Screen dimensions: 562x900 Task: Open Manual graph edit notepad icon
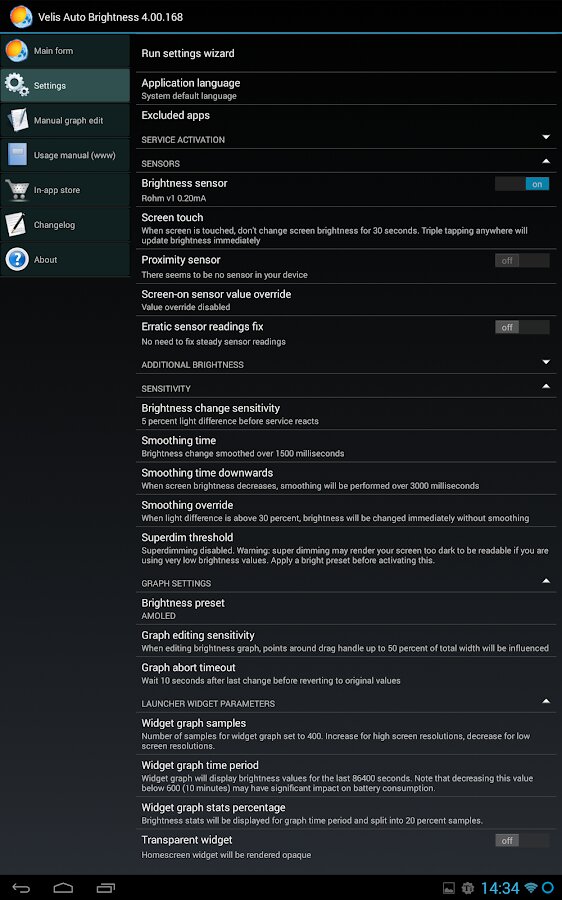17,120
